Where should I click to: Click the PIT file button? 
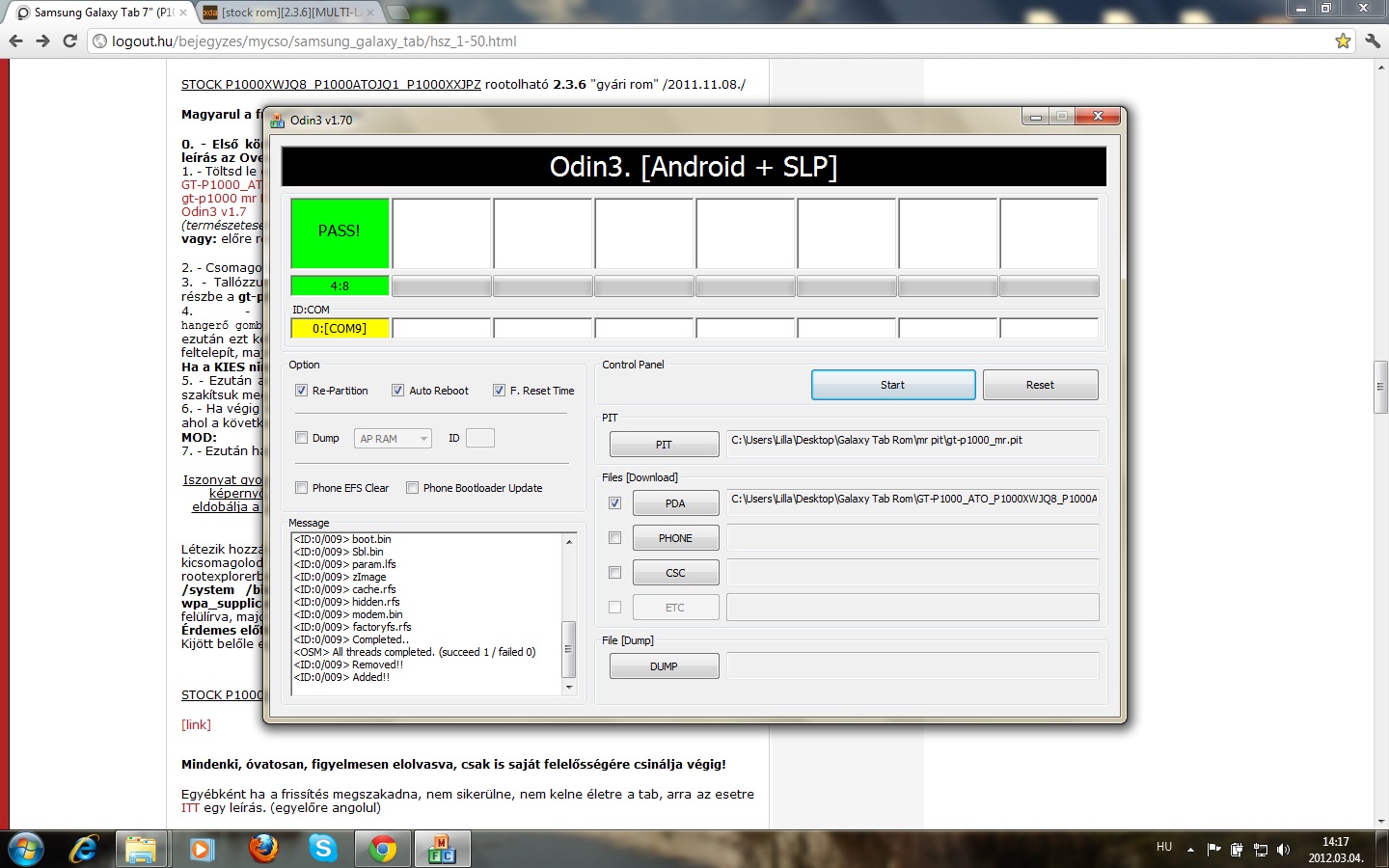click(x=664, y=445)
